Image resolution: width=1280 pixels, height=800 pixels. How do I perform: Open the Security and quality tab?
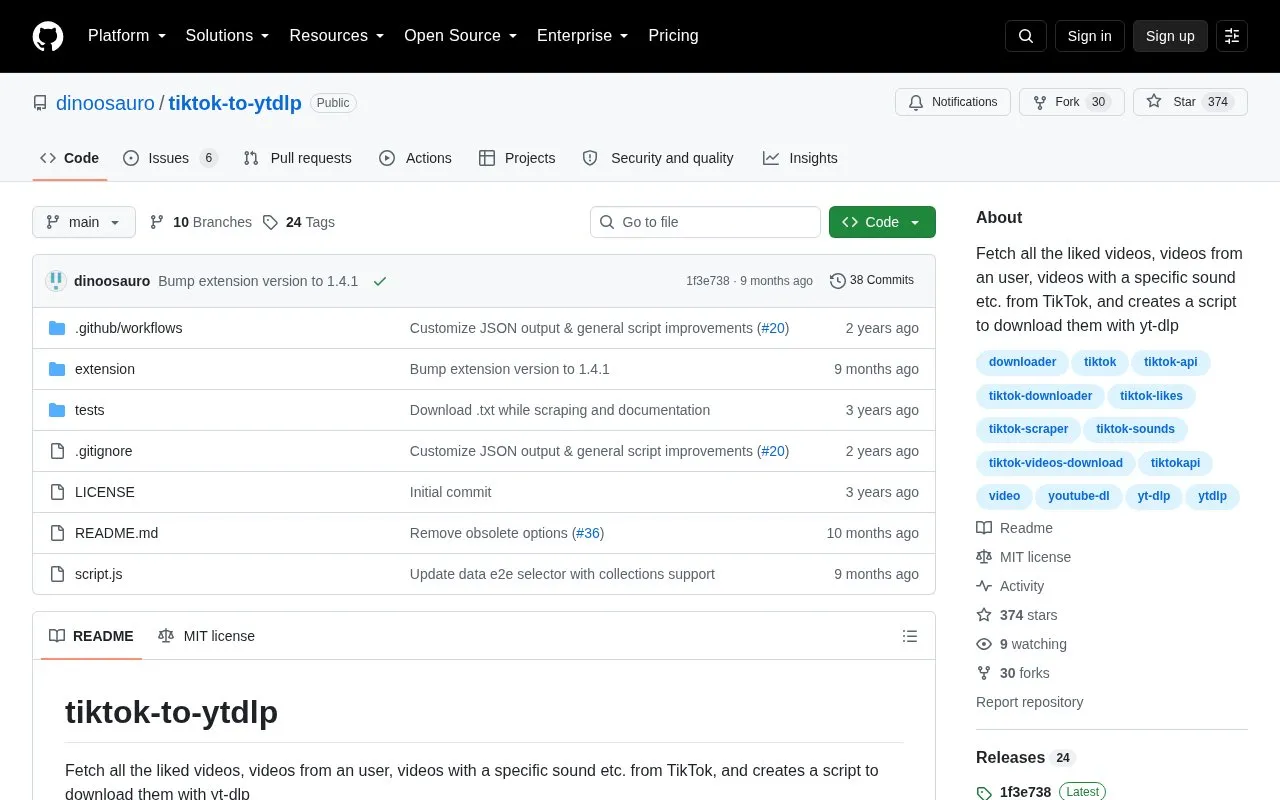tap(658, 158)
